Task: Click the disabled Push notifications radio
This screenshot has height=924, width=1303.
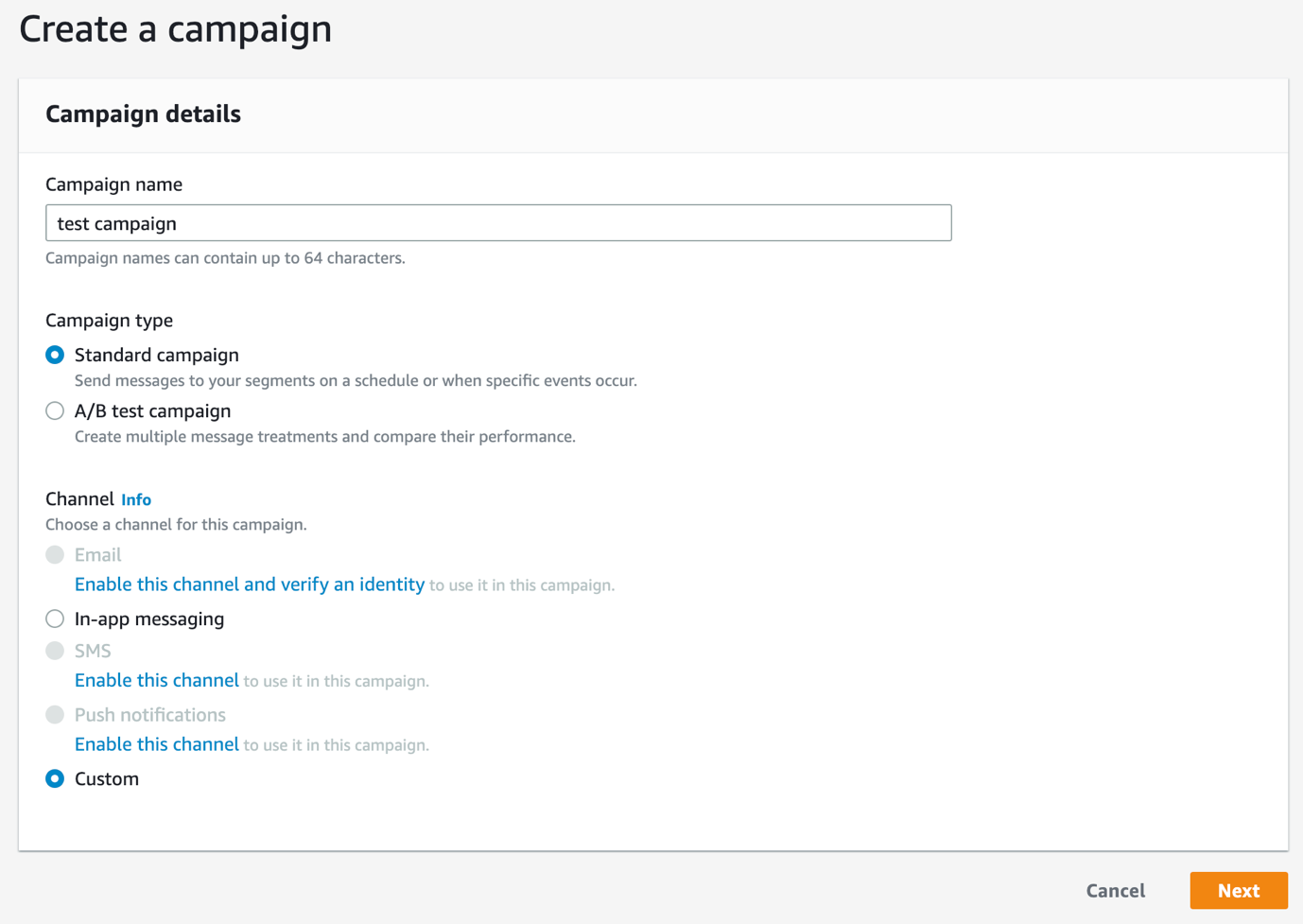Action: [55, 715]
